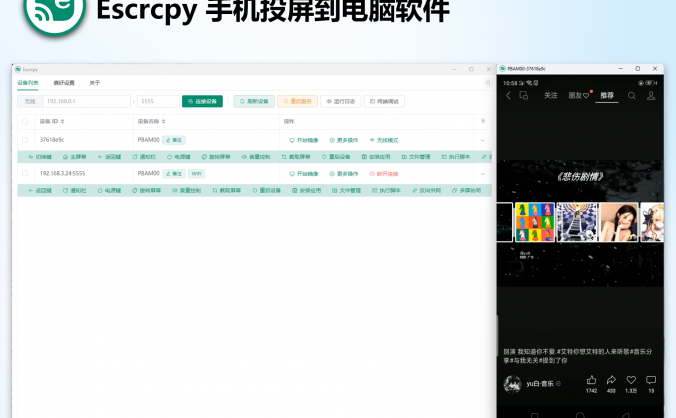Tap the heart icon showing 1.3万

pos(631,380)
